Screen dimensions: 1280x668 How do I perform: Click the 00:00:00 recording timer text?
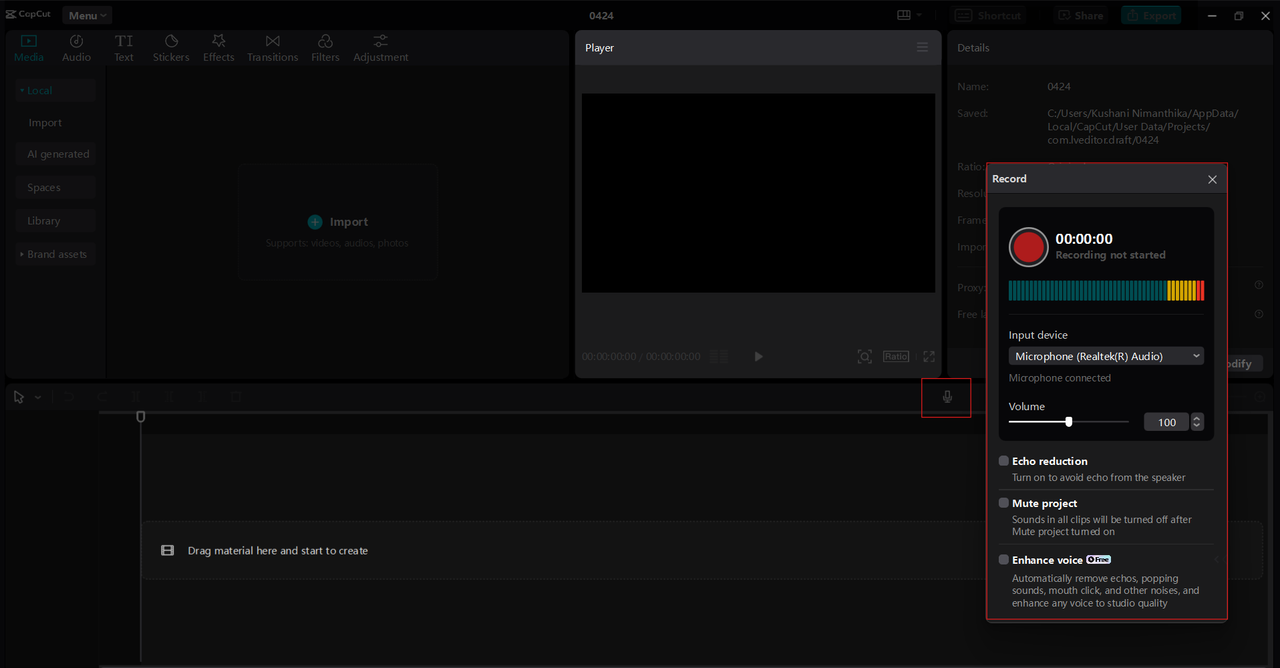[x=1084, y=239]
